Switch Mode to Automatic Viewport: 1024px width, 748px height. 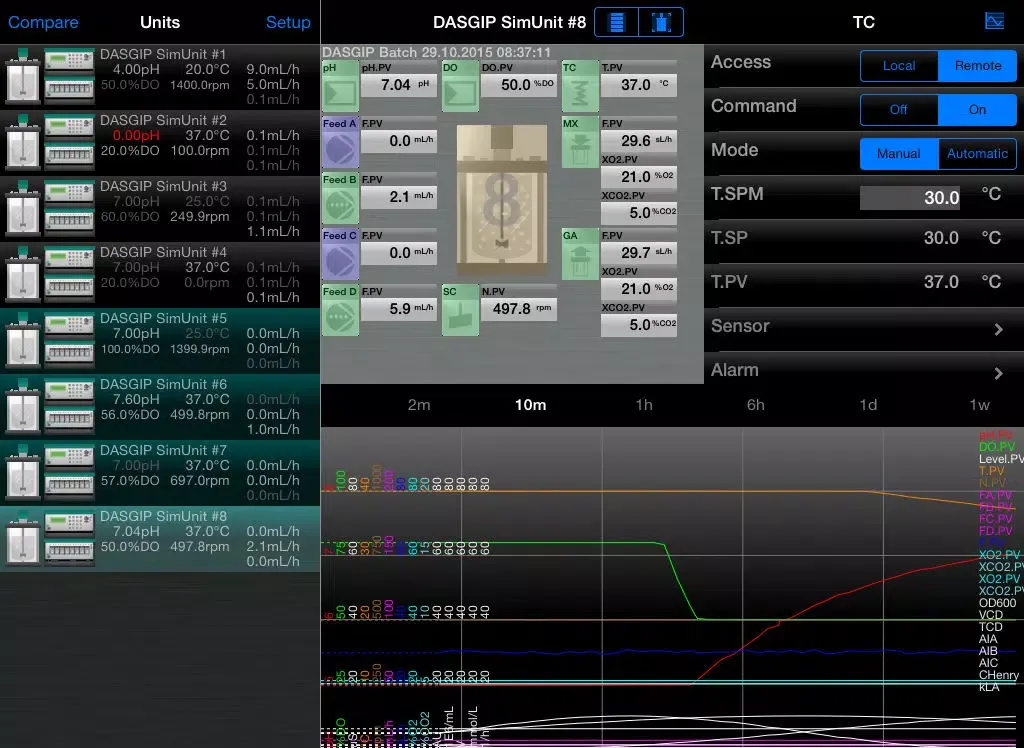[977, 154]
